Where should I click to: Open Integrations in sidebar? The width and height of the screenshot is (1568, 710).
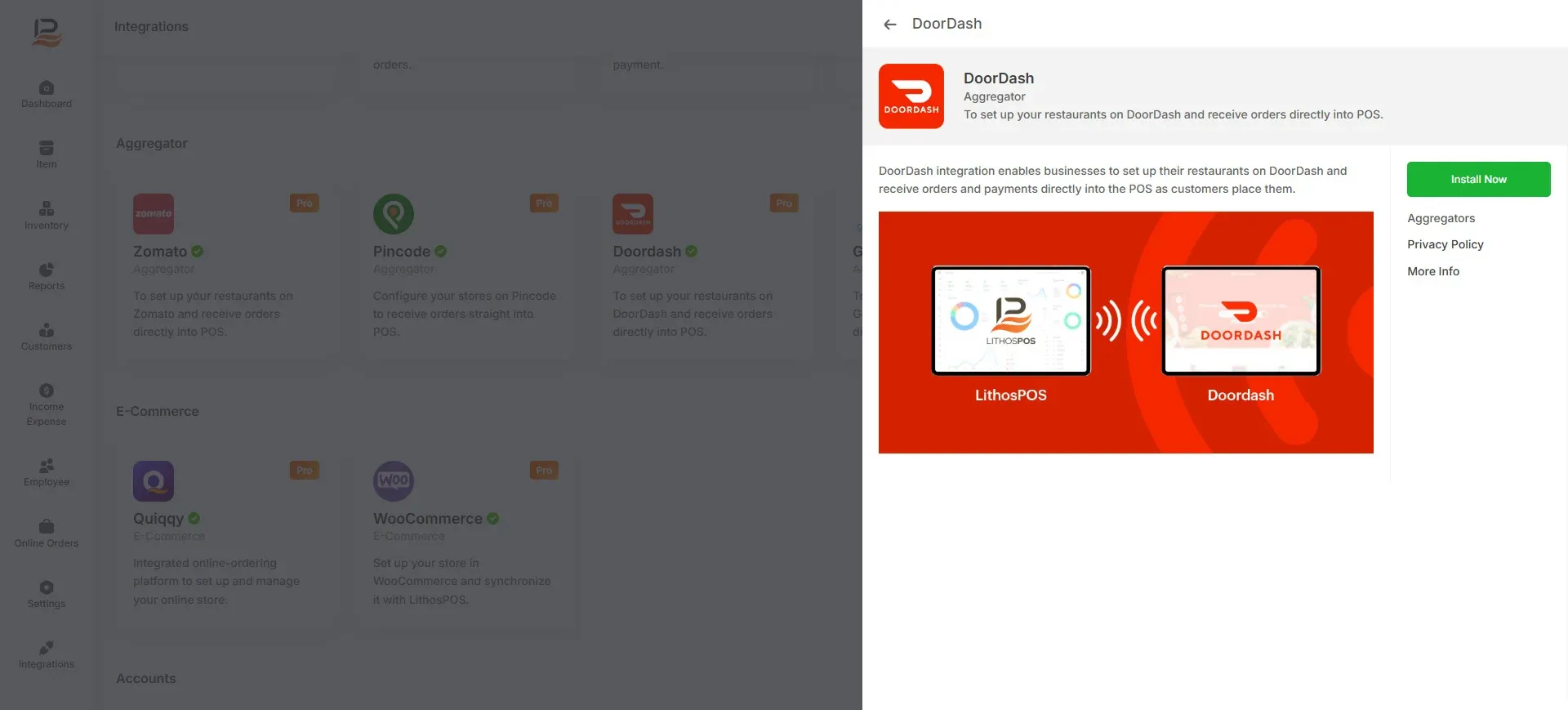click(x=47, y=654)
